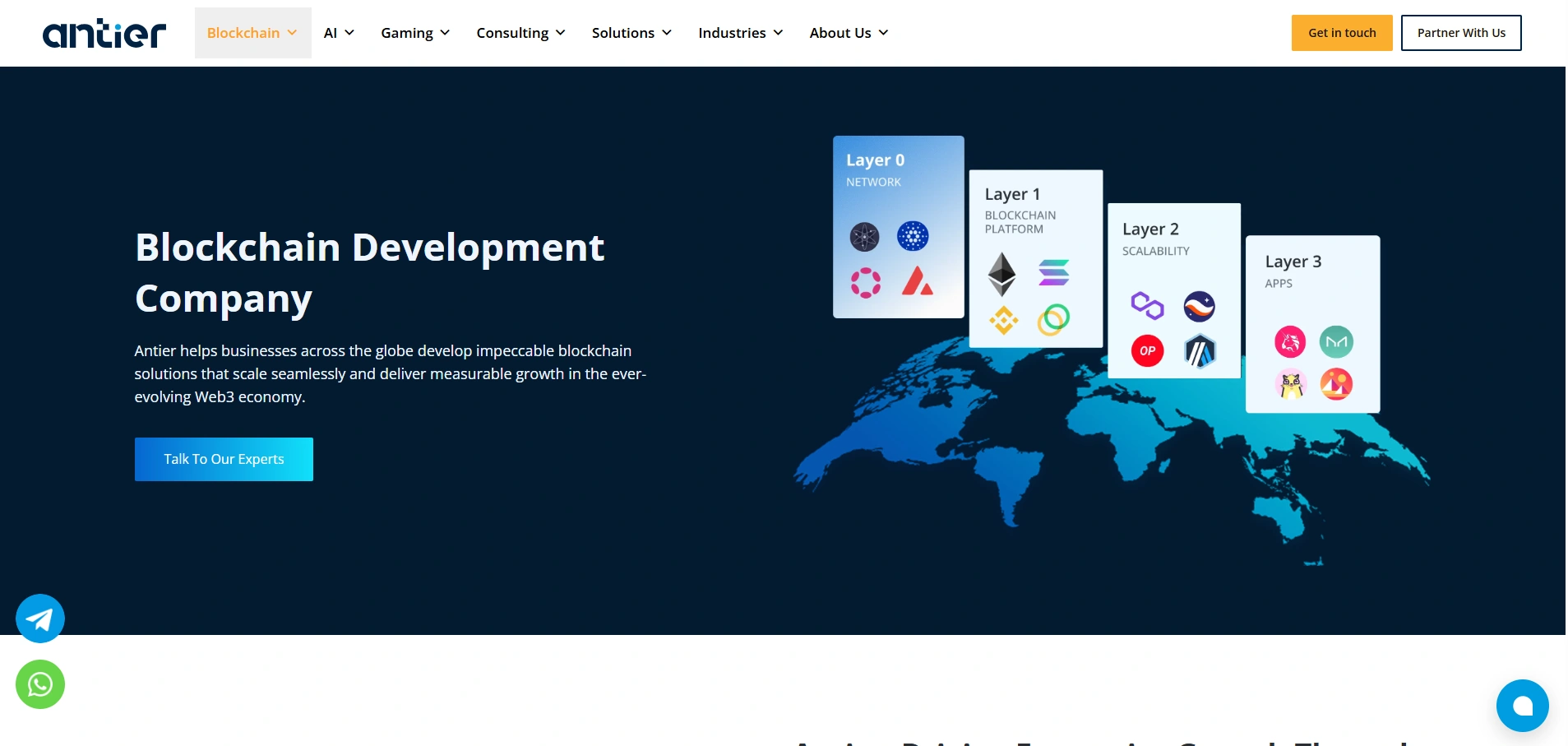This screenshot has height=746, width=1568.
Task: Click the Cardano icon in Layer 0
Action: [x=913, y=236]
